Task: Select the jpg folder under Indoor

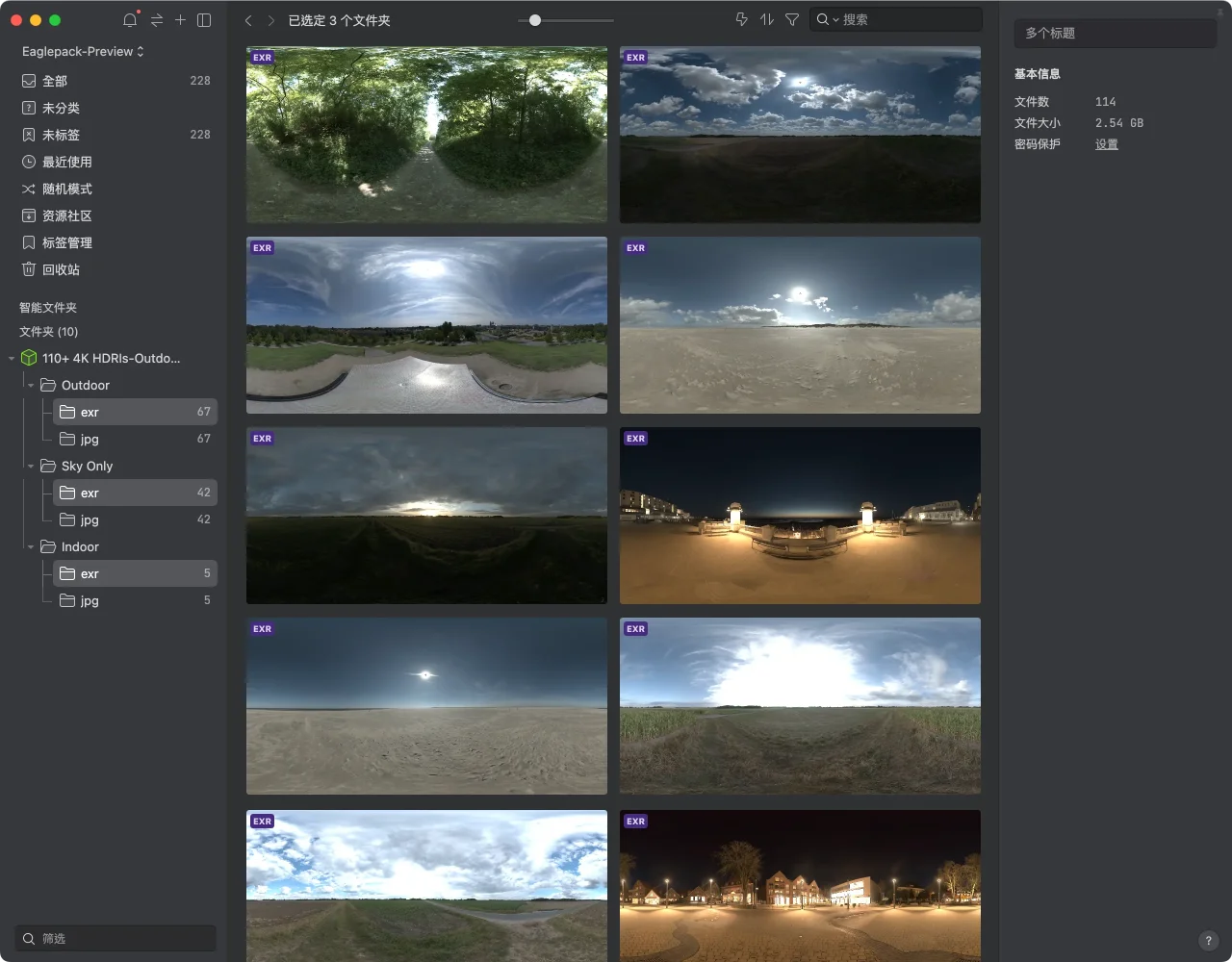Action: tap(135, 600)
